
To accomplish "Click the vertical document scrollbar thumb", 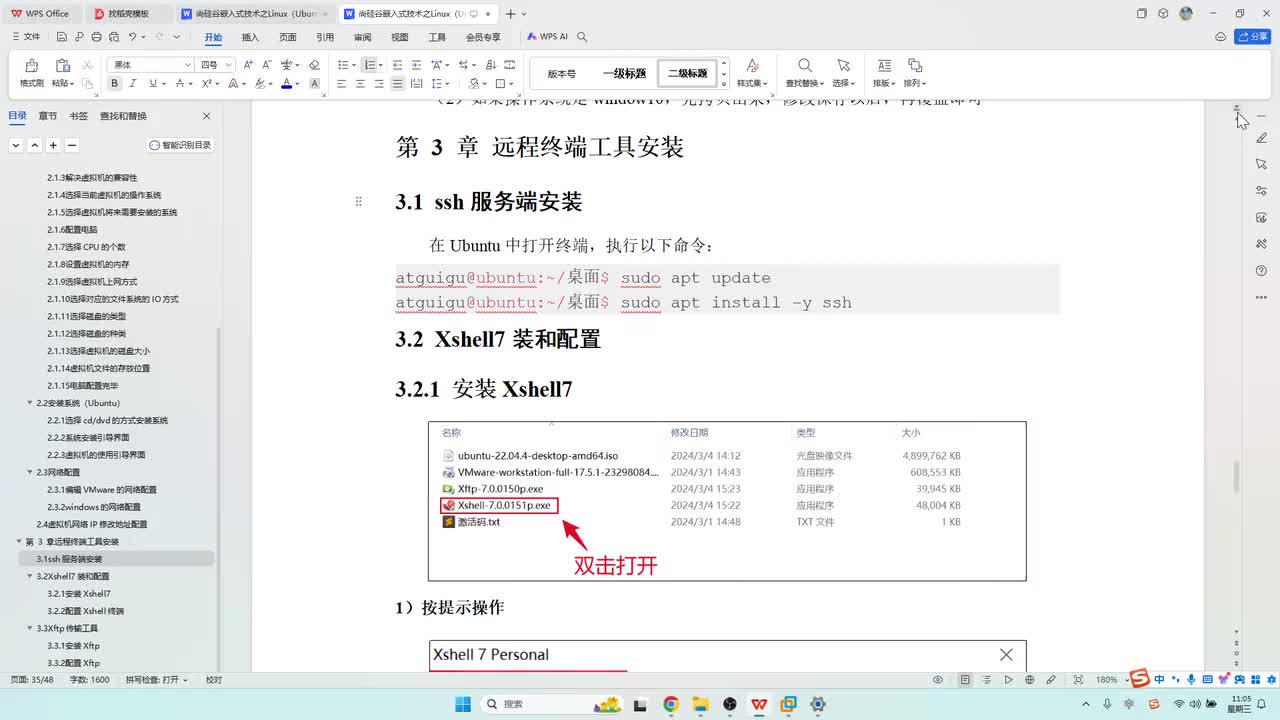I will coord(1237,476).
